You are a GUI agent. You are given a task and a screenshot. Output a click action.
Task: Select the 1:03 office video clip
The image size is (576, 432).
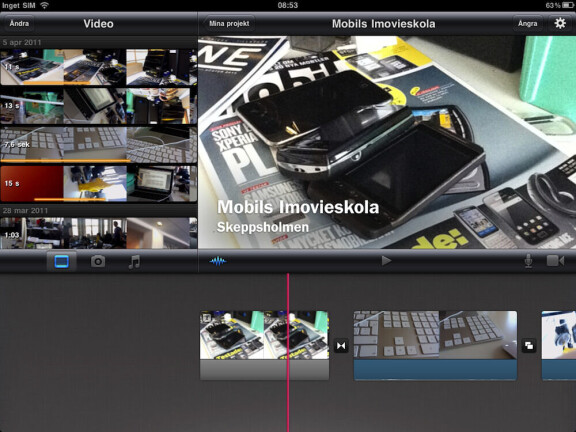98,233
